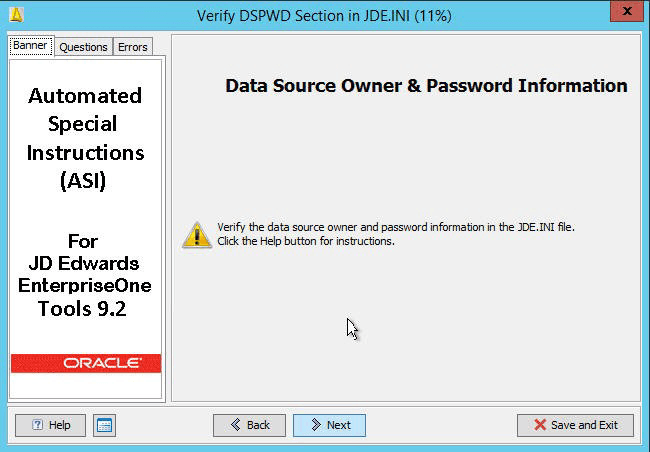
Task: Open the Questions tab
Action: click(83, 47)
